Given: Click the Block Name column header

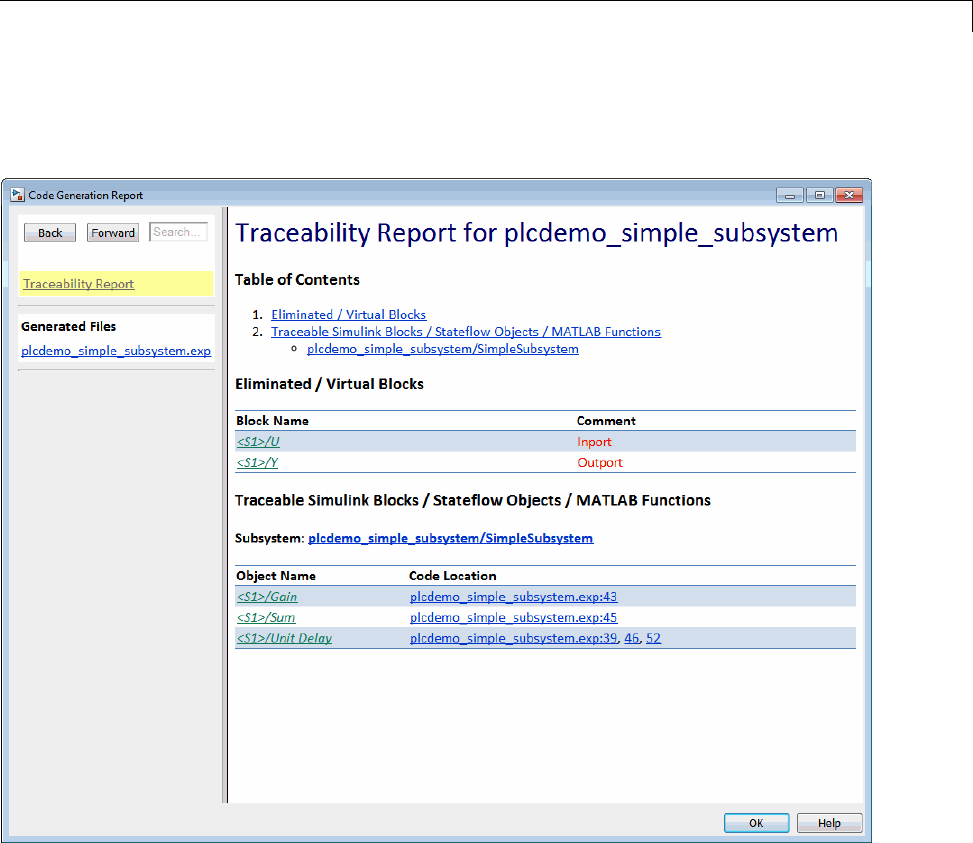Looking at the screenshot, I should (x=272, y=421).
